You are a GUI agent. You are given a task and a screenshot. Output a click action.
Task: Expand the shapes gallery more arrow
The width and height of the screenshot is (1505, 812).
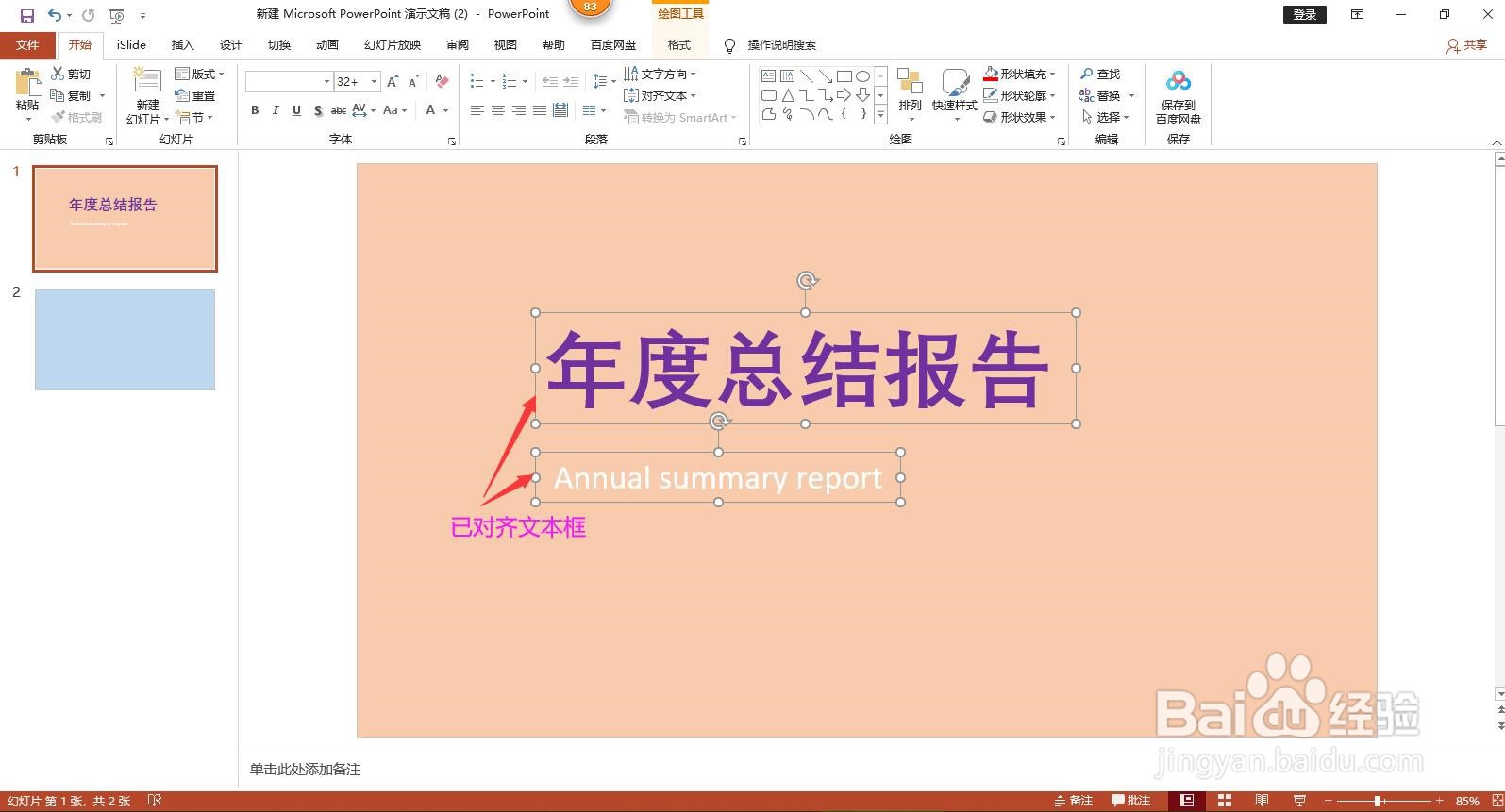pos(880,115)
